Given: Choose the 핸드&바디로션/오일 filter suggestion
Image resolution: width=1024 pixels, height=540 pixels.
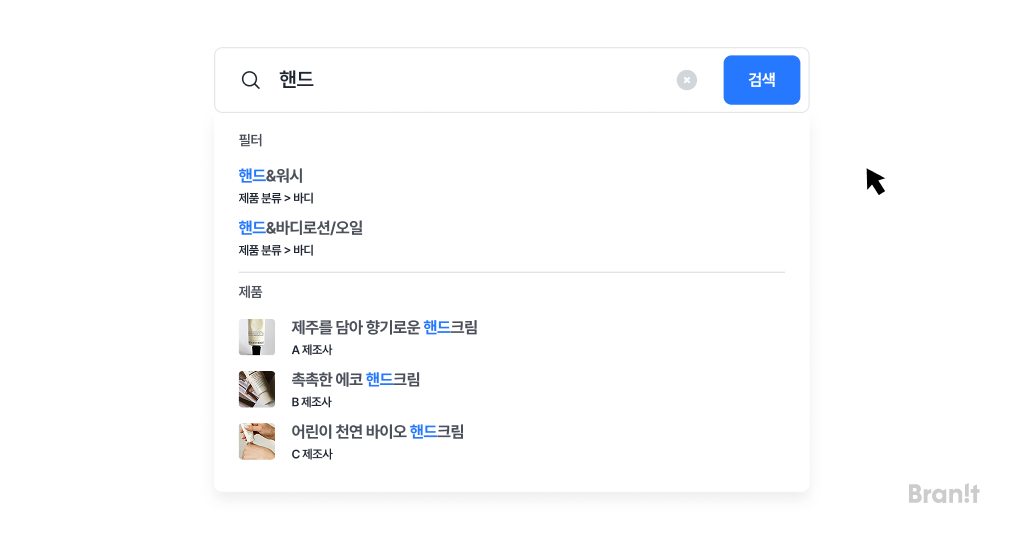Looking at the screenshot, I should 300,228.
